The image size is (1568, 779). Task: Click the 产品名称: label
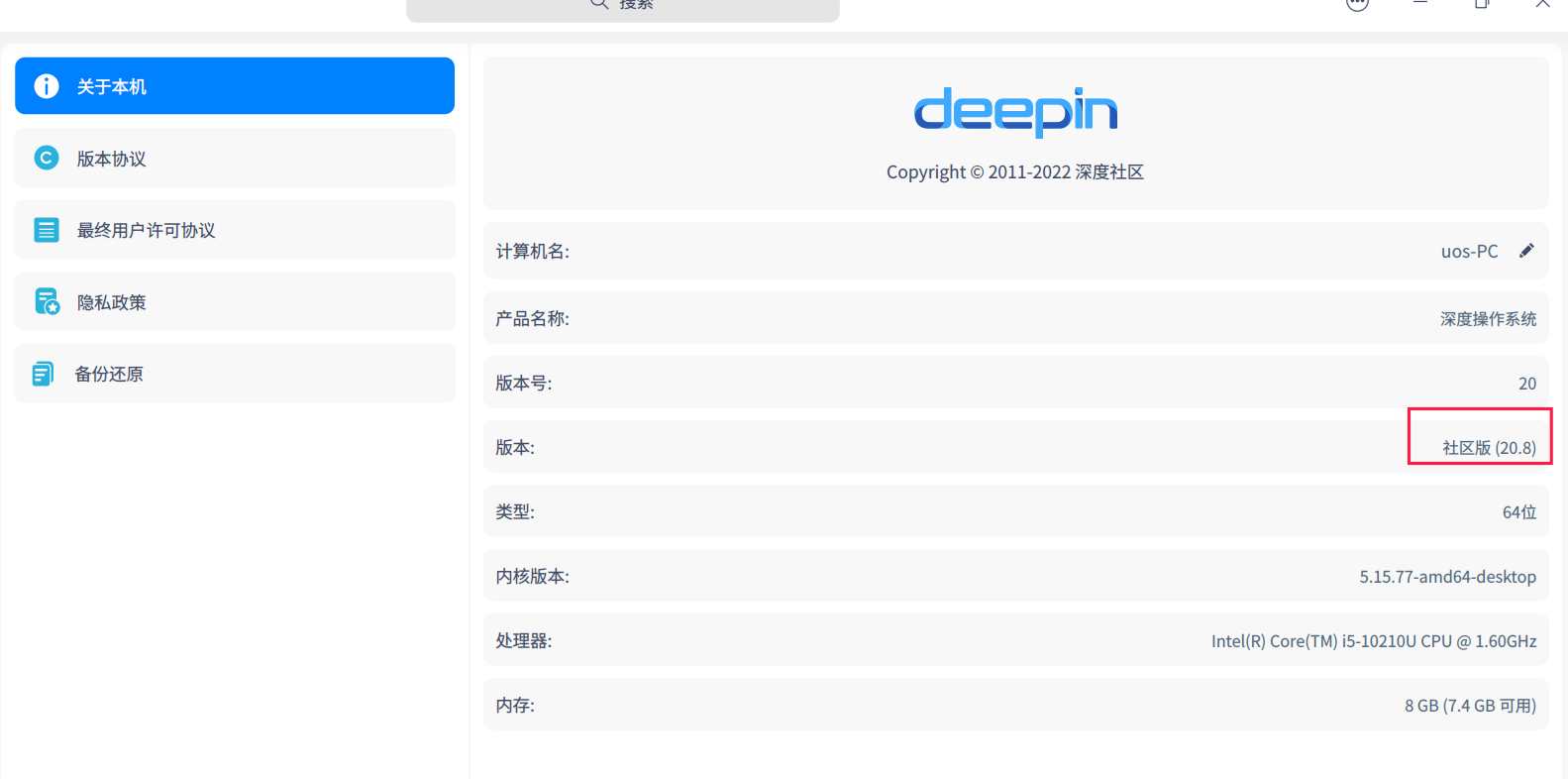[x=533, y=319]
